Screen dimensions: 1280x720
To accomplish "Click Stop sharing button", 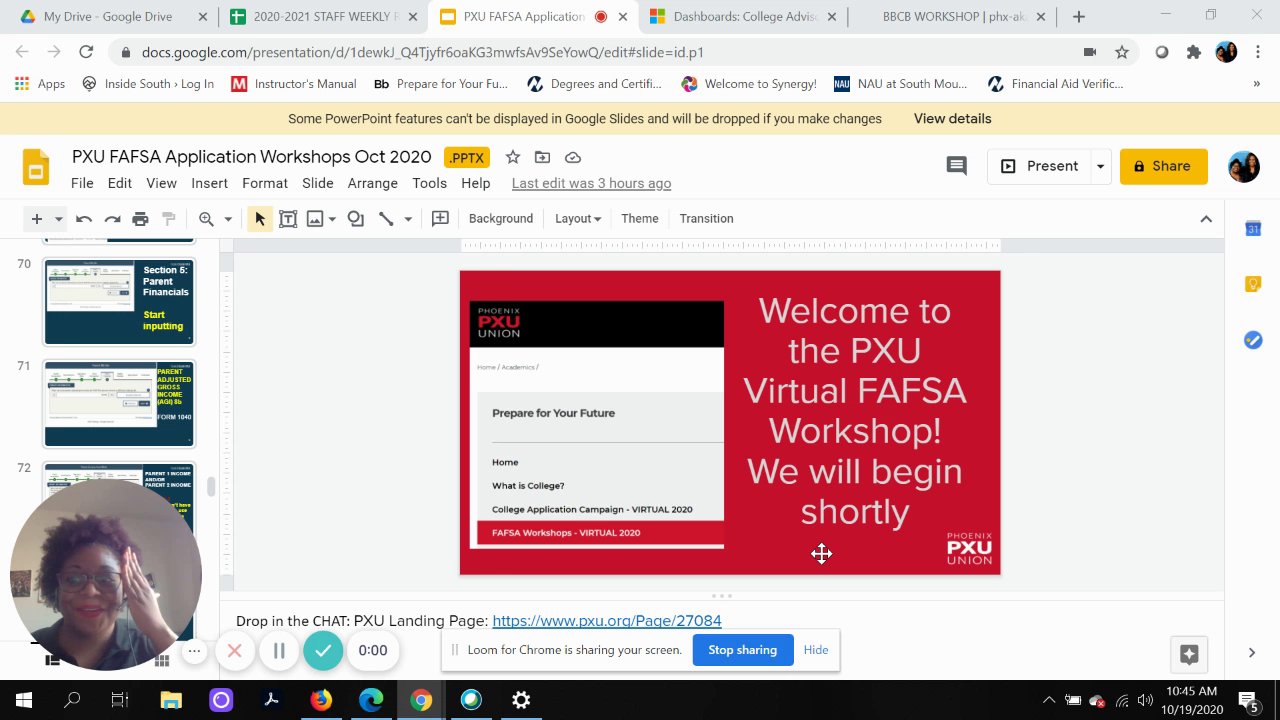I will pos(743,650).
